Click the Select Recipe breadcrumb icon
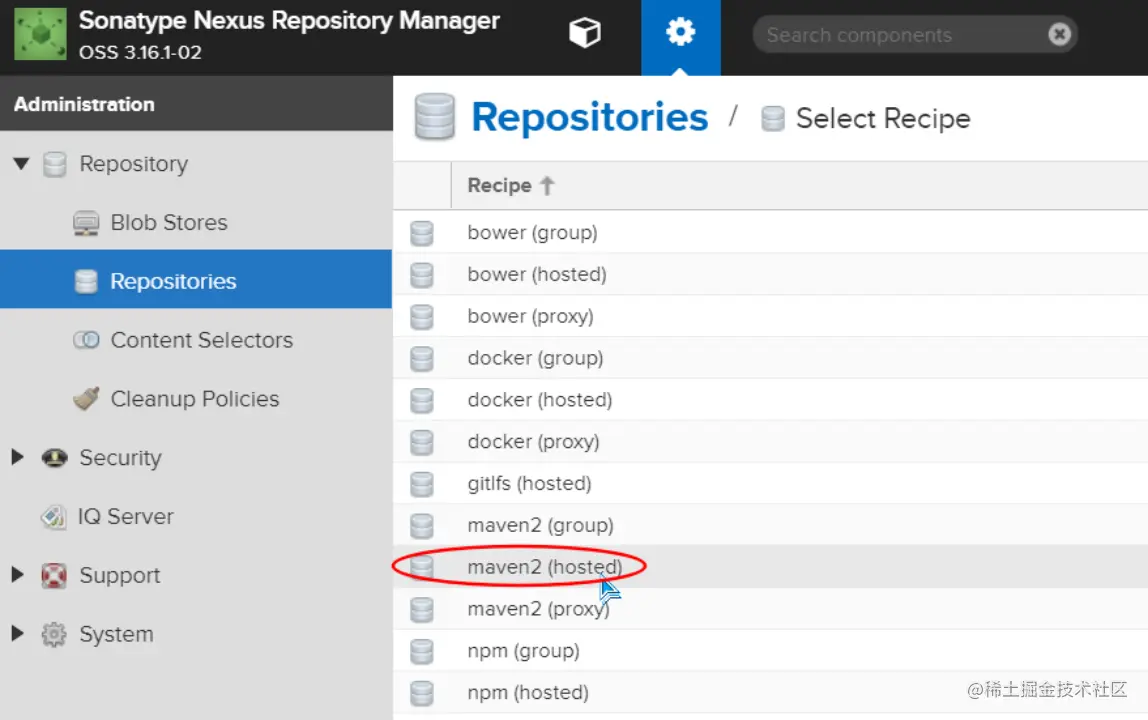1148x720 pixels. point(772,118)
